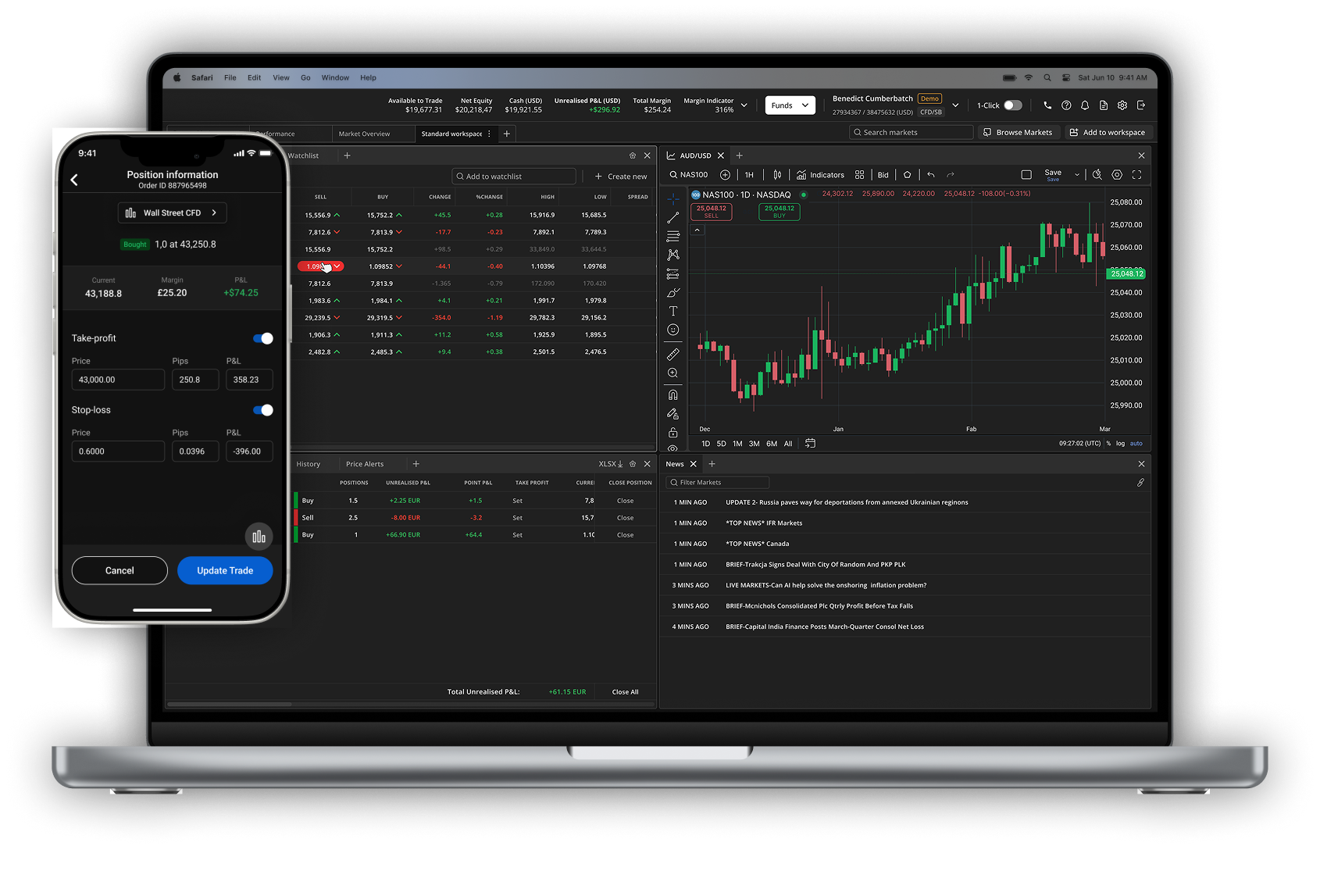This screenshot has height=896, width=1320.
Task: Open Standard workspace three-dot menu
Action: click(x=489, y=134)
